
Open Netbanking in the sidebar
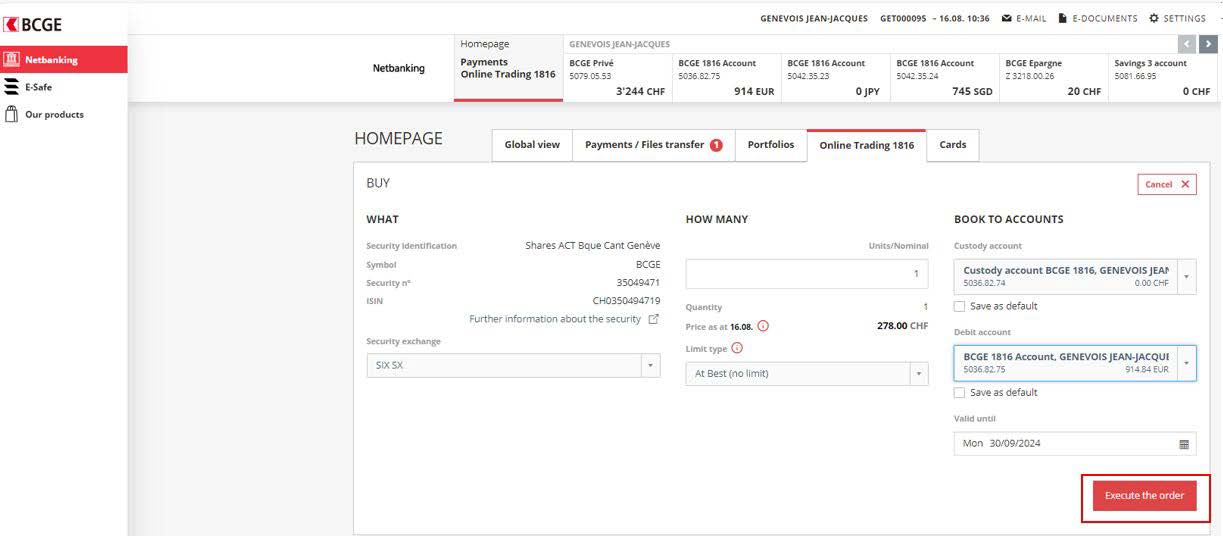64,60
